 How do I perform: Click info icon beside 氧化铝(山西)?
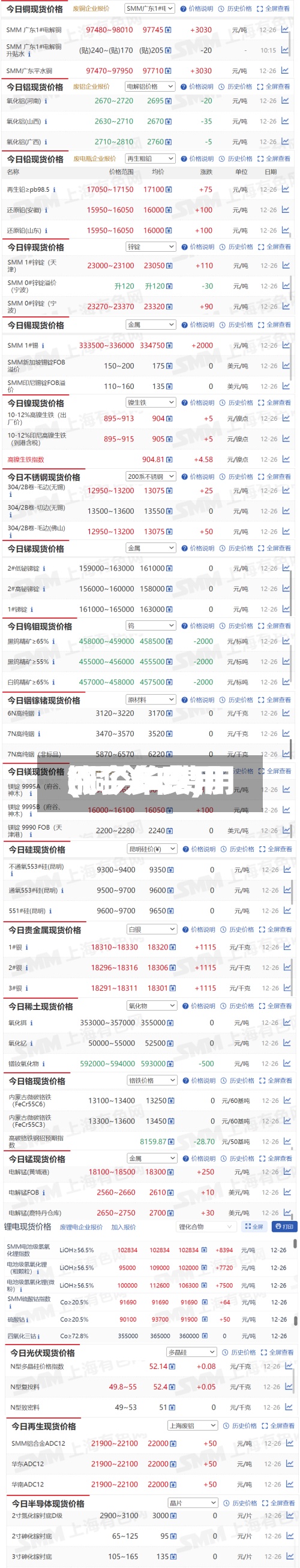tap(46, 122)
